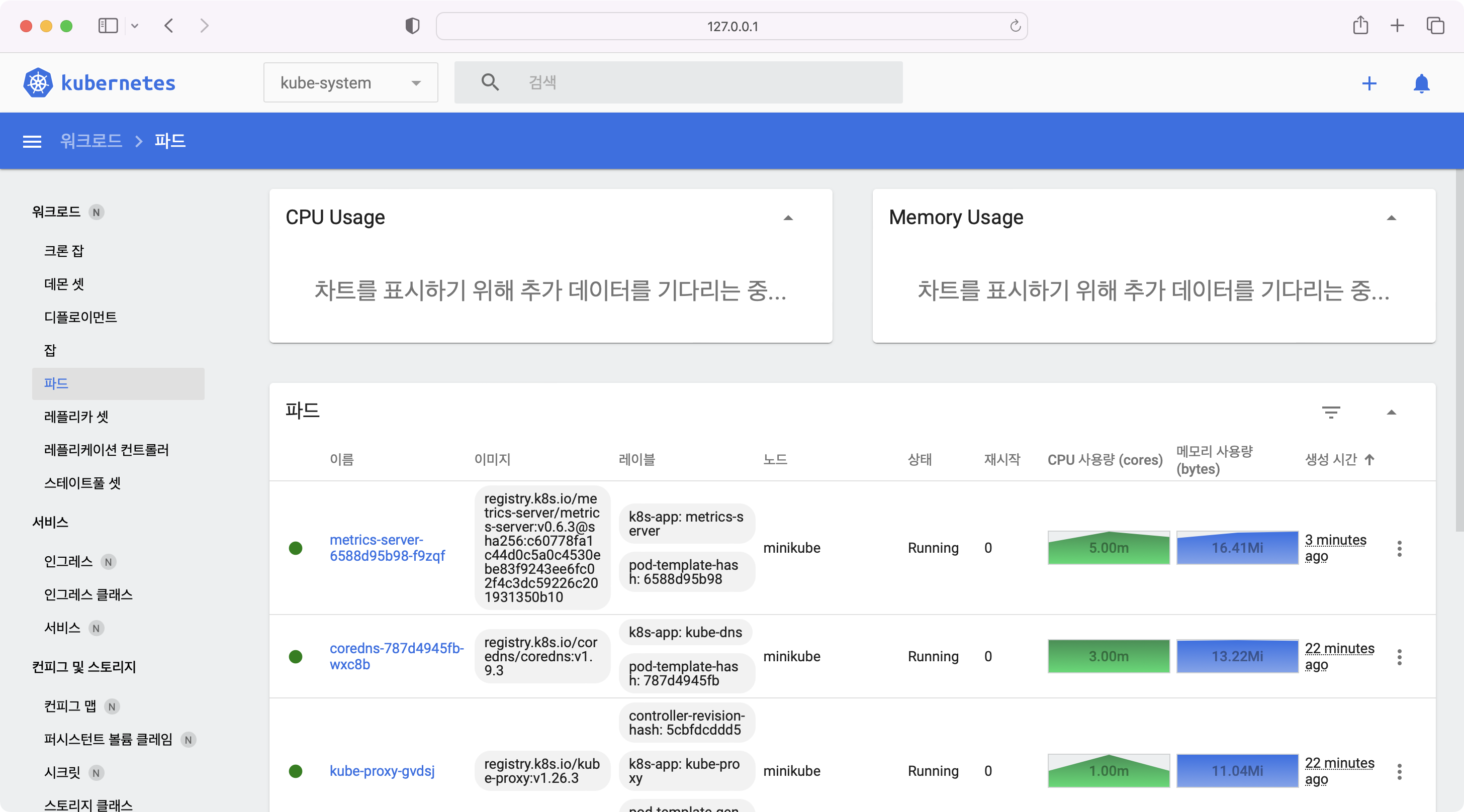
Task: Select 스테이트풀 셋 in the sidebar
Action: coord(82,483)
